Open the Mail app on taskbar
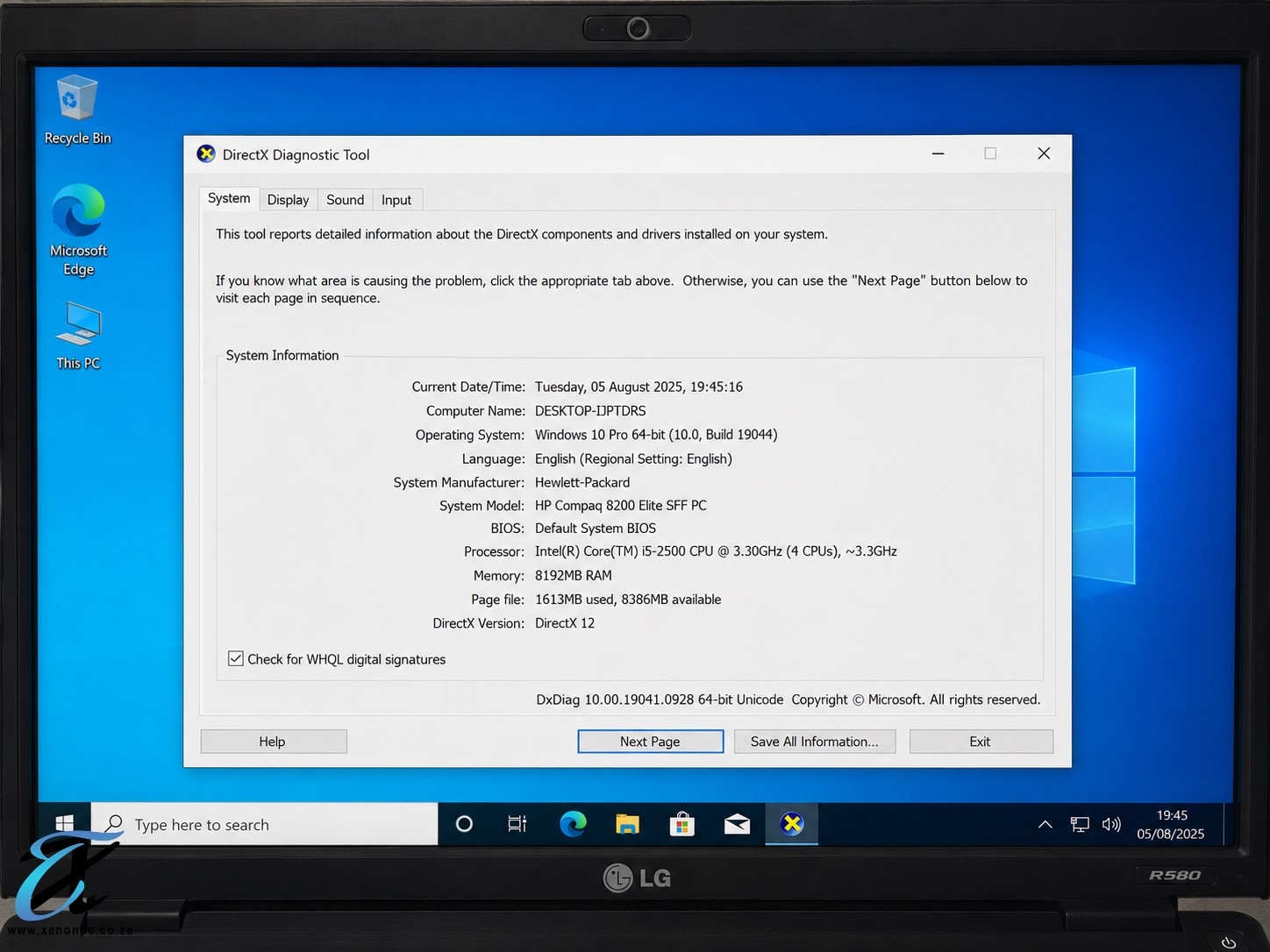This screenshot has height=952, width=1270. tap(737, 824)
